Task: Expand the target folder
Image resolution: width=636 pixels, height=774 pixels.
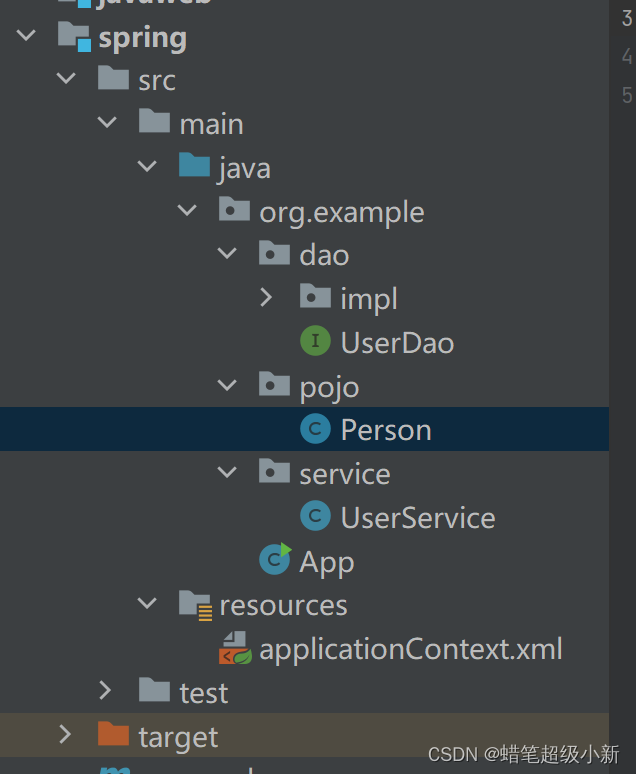Action: 65,734
